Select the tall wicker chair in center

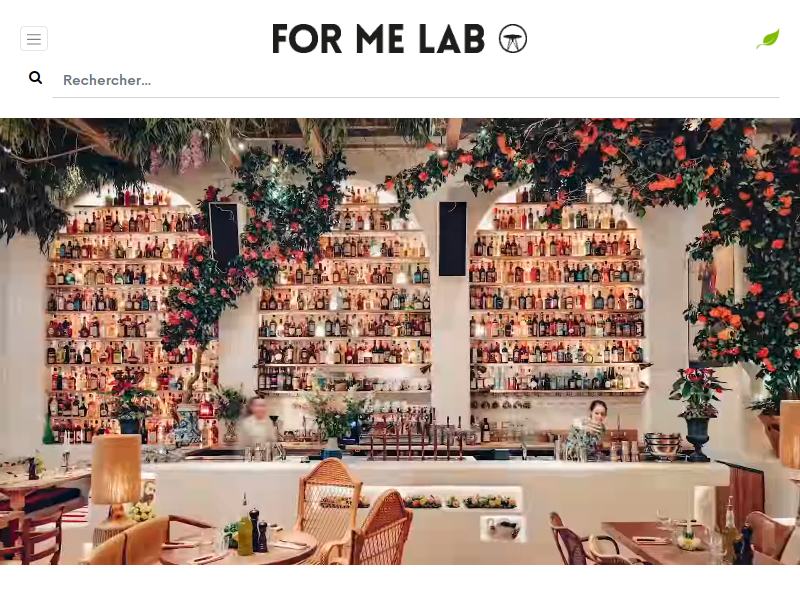pyautogui.click(x=325, y=497)
